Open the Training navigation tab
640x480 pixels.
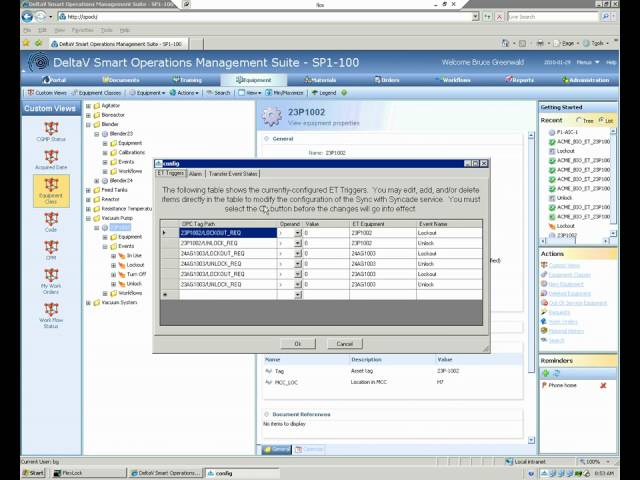click(x=187, y=80)
